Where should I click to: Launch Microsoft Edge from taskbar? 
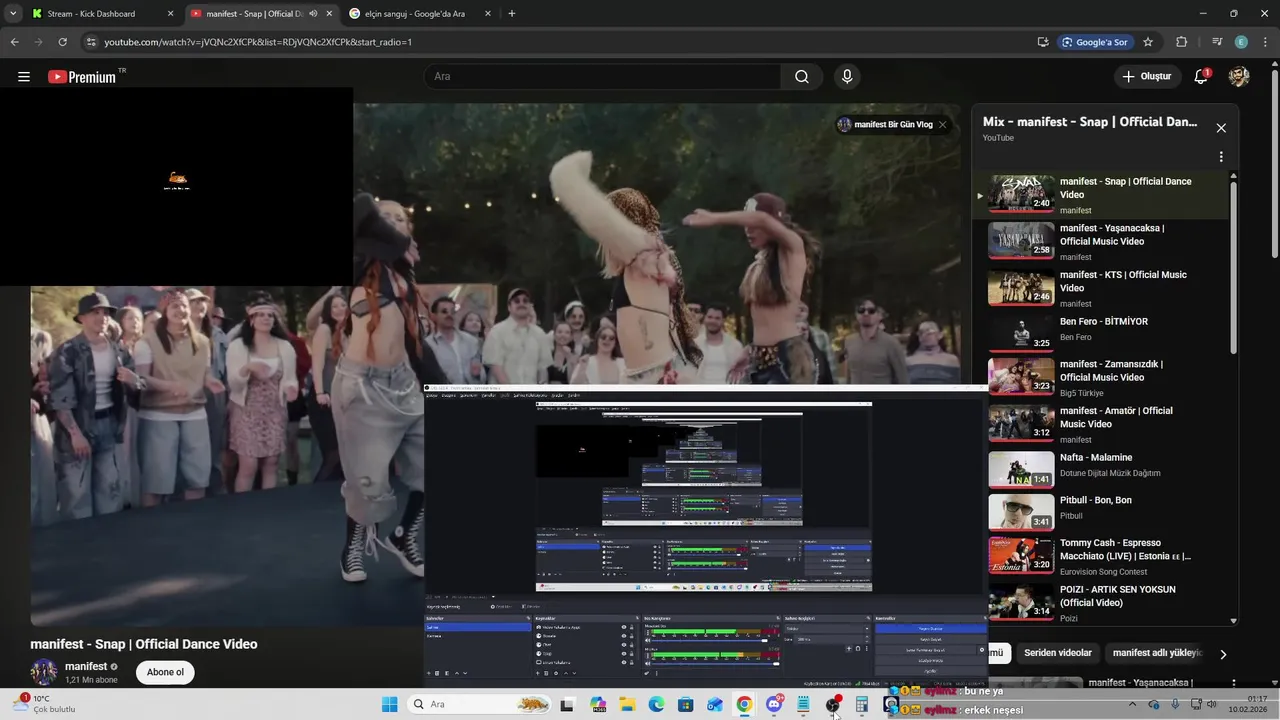[656, 704]
